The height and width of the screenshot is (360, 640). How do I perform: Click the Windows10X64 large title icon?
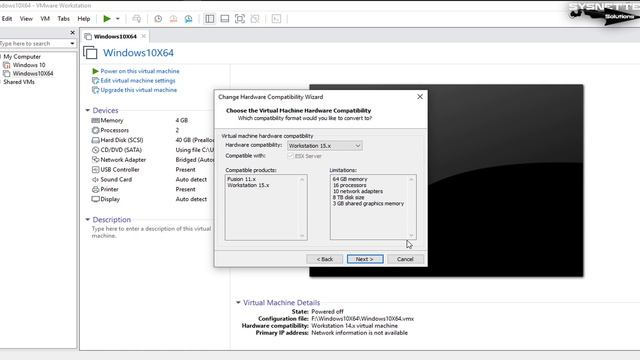pyautogui.click(x=90, y=53)
